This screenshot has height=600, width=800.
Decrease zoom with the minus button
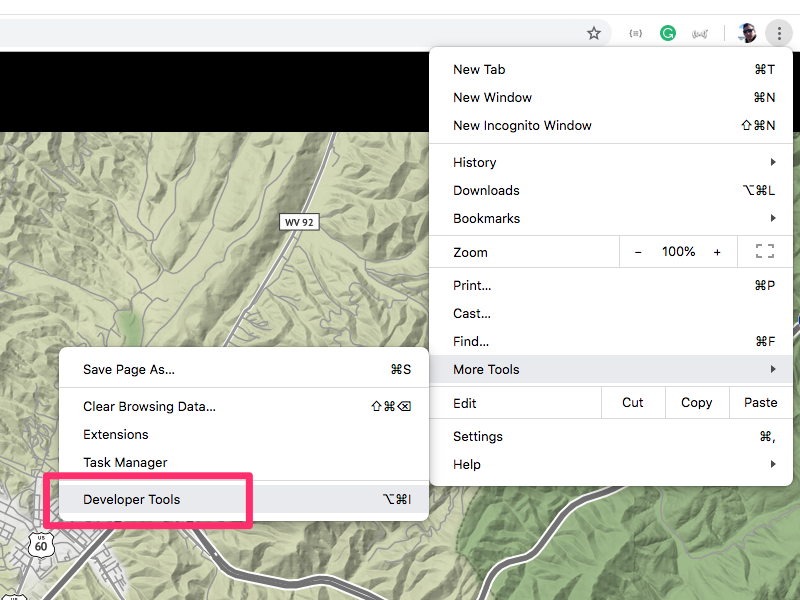coord(639,252)
